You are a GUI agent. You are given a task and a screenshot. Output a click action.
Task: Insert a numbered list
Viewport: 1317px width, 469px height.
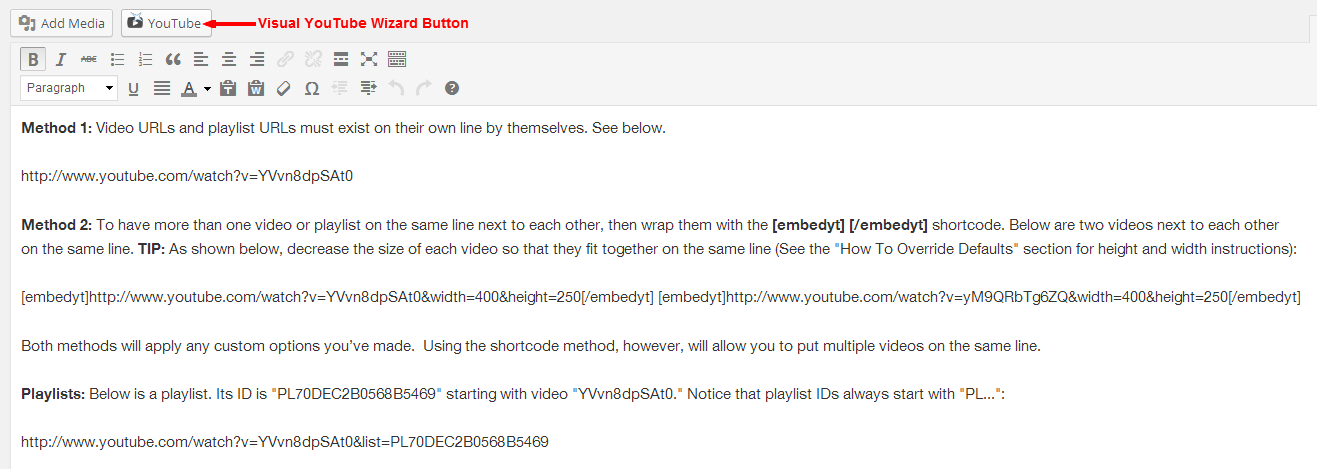(x=145, y=59)
